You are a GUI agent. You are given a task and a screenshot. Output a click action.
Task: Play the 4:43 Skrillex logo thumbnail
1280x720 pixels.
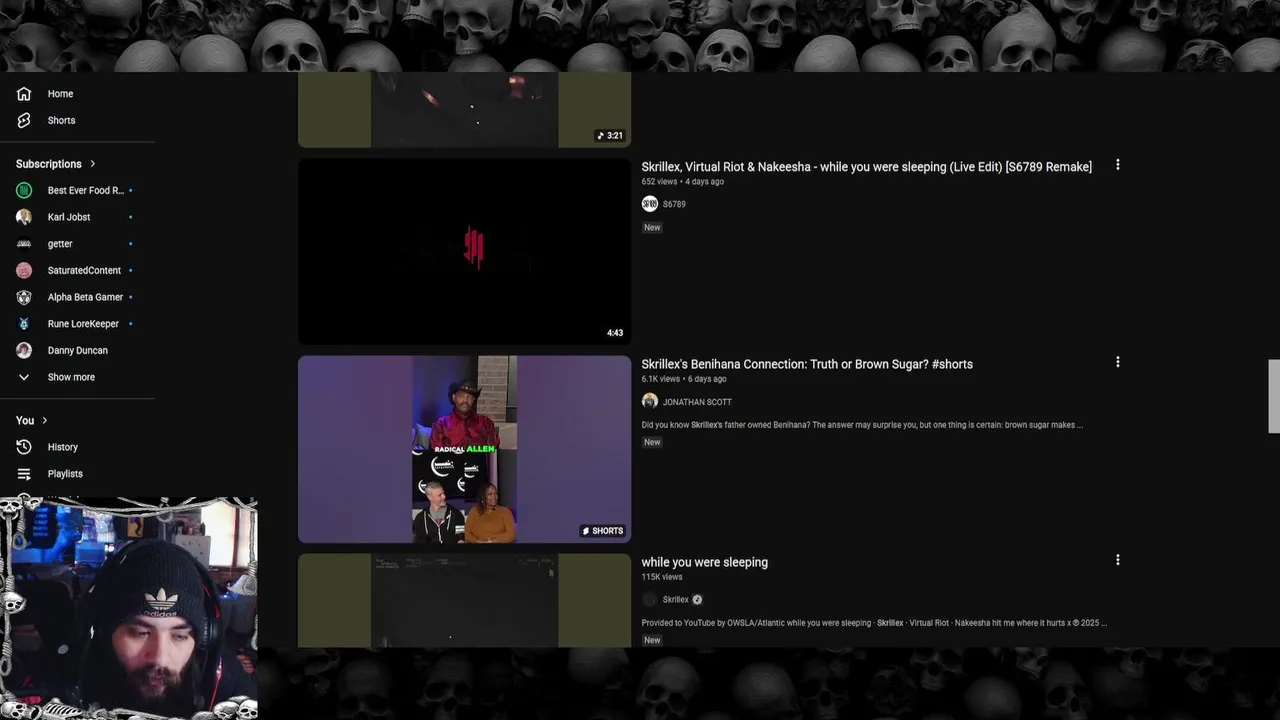click(464, 251)
